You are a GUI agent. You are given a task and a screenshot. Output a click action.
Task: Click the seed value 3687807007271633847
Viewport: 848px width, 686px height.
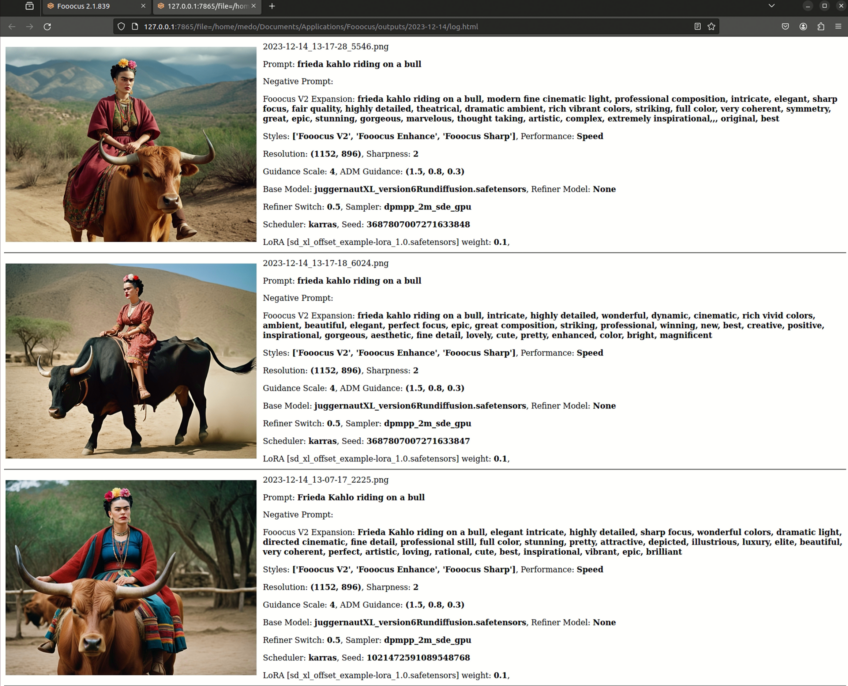[418, 441]
